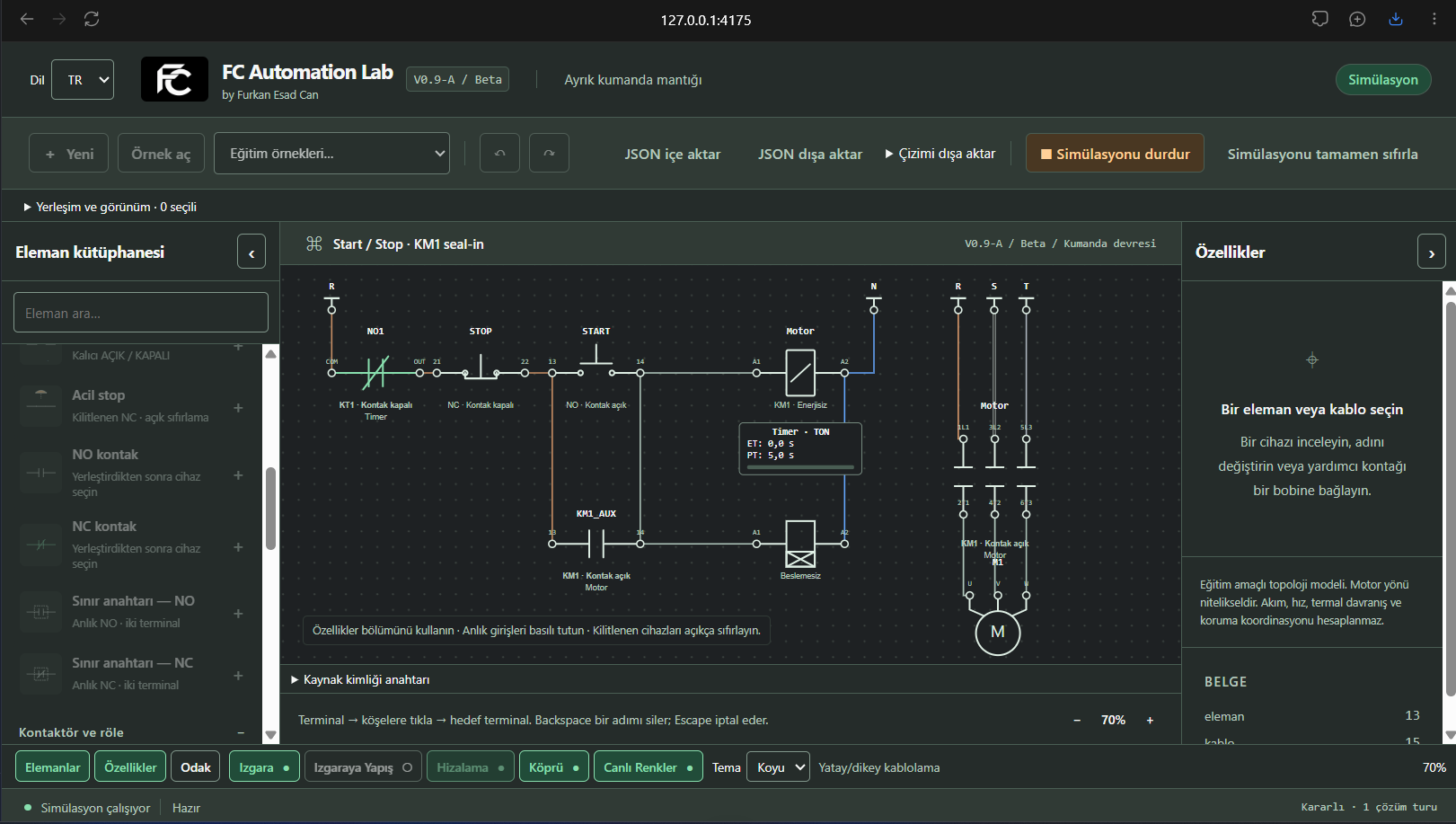Click the browser back arrow
This screenshot has width=1456, height=824.
pos(27,19)
